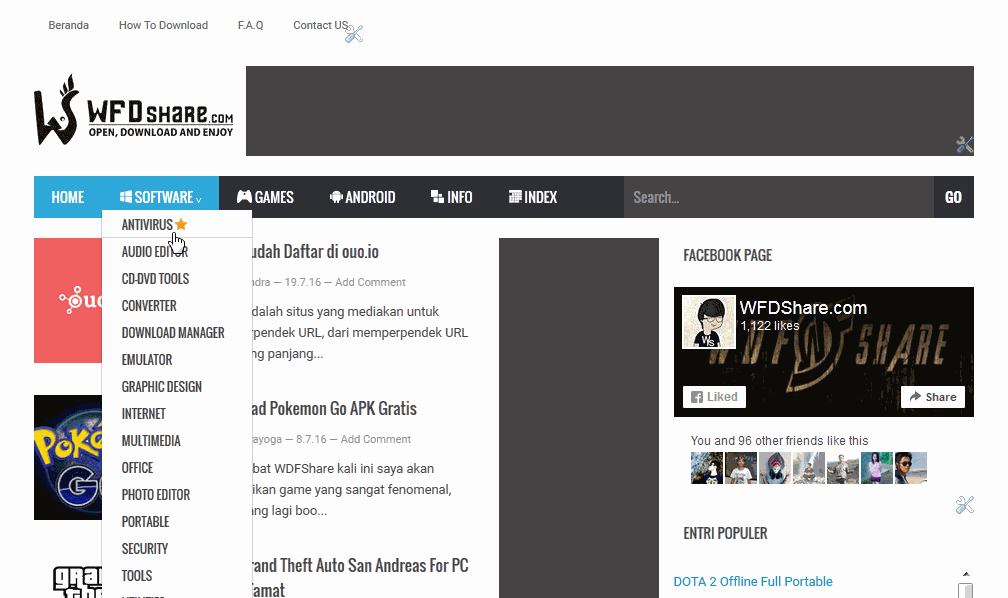Select AUDIO EDITOR from Software menu
The height and width of the screenshot is (598, 1008).
155,251
